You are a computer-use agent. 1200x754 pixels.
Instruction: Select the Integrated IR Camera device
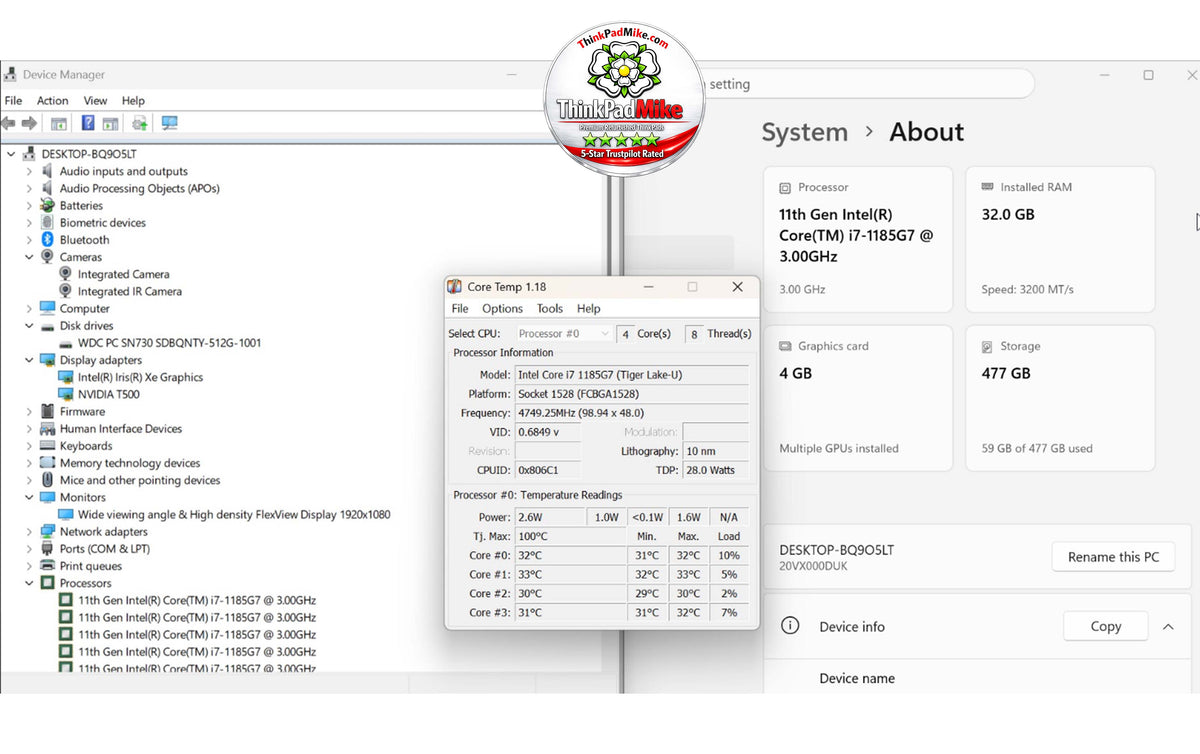(x=130, y=291)
